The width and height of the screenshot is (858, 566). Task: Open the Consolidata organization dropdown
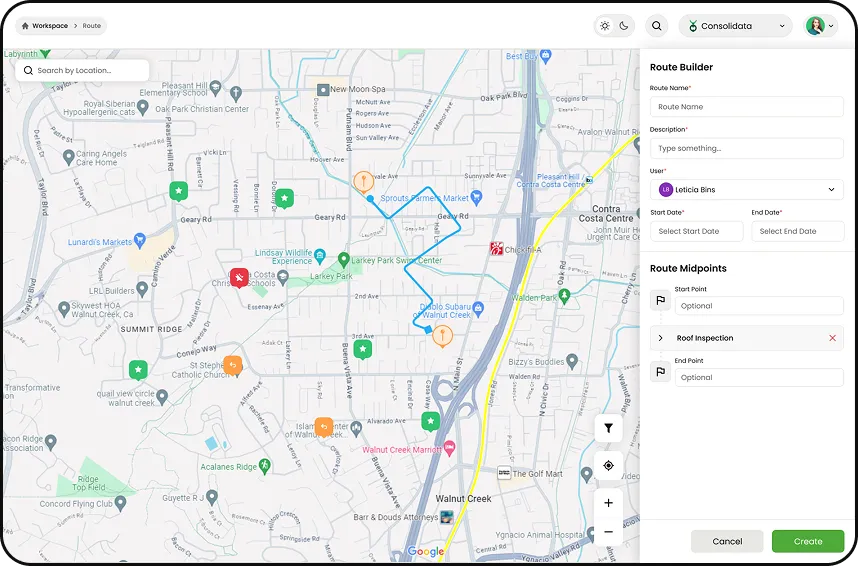pyautogui.click(x=735, y=26)
